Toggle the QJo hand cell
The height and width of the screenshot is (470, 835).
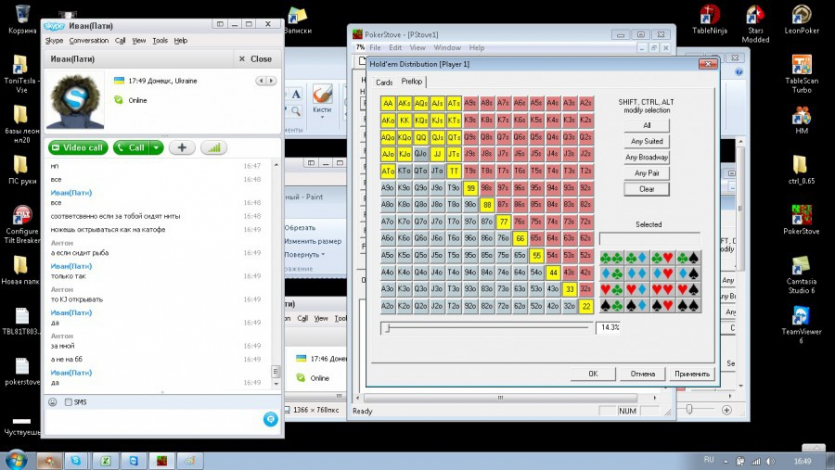tap(421, 154)
